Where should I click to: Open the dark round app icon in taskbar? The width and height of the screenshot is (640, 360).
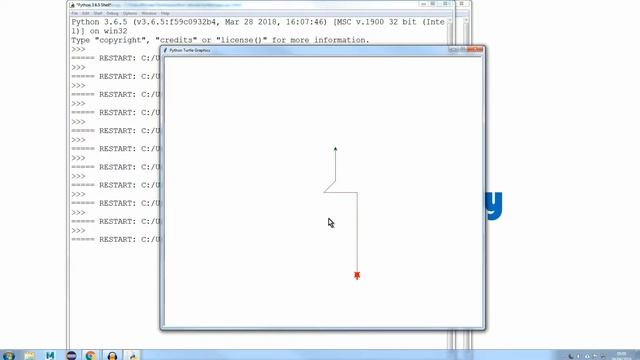(x=71, y=356)
